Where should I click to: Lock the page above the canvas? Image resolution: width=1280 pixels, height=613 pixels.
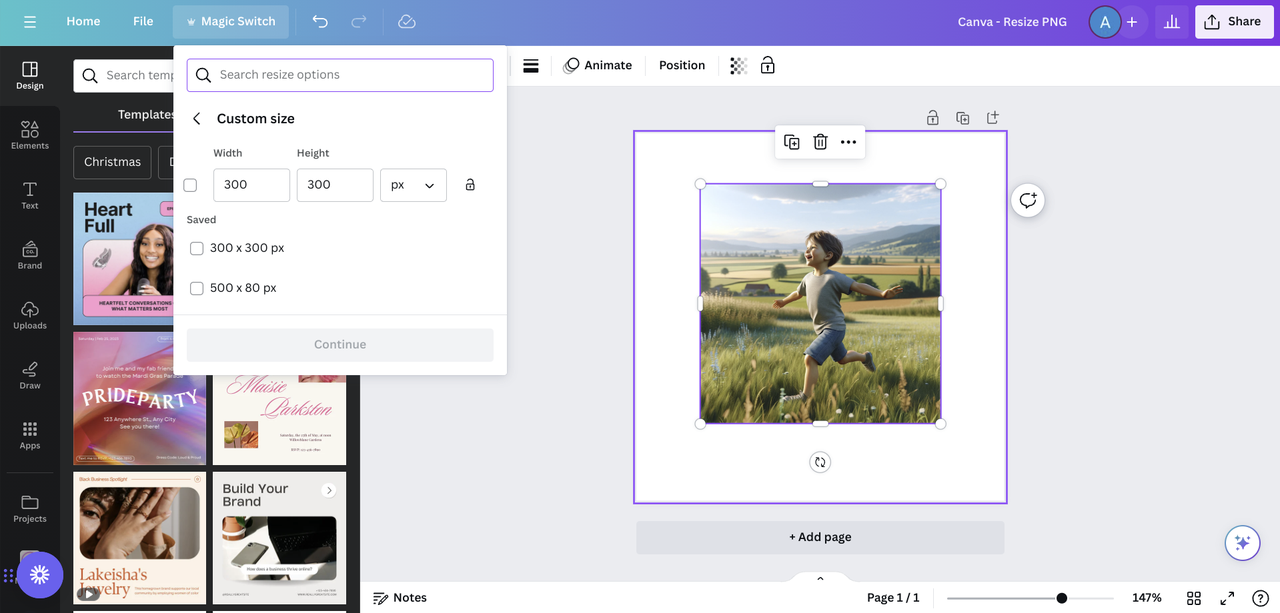coord(933,118)
